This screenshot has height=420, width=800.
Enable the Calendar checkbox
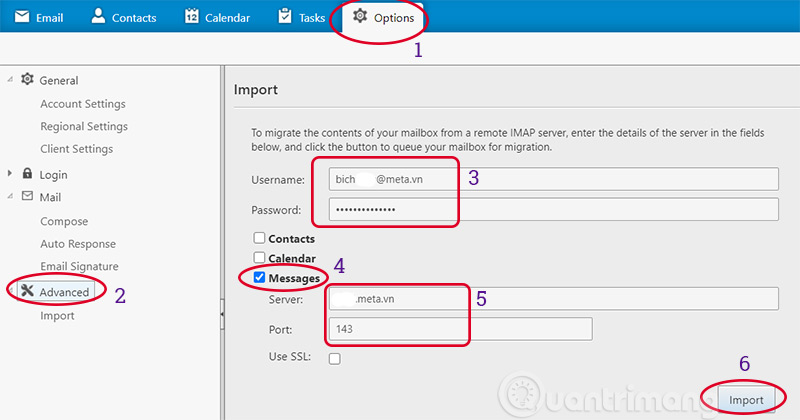tap(259, 257)
